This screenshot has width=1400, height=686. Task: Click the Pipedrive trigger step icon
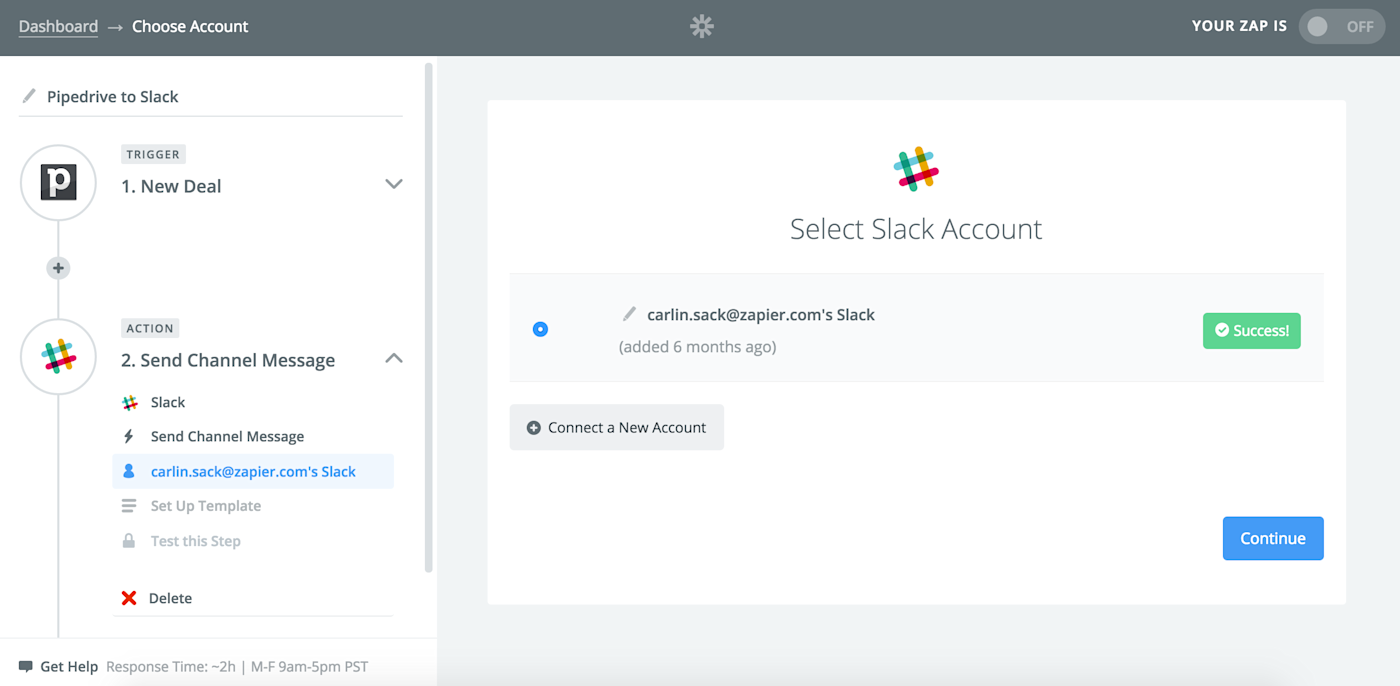59,183
